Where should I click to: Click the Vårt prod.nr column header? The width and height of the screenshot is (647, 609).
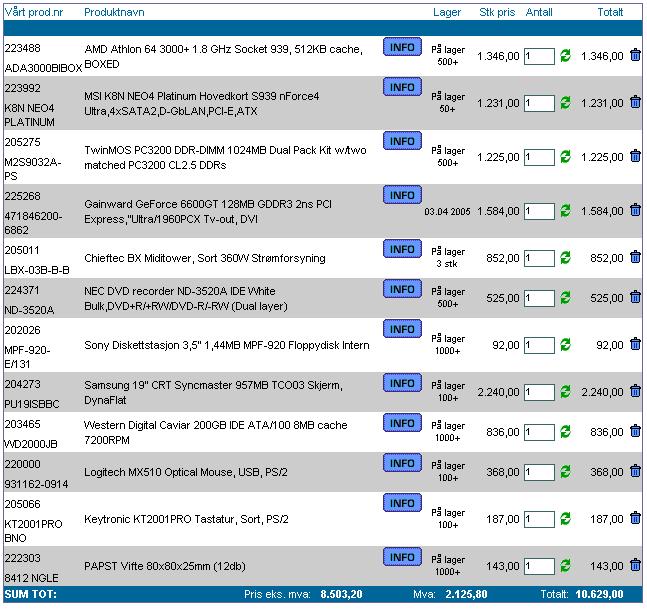(x=34, y=12)
